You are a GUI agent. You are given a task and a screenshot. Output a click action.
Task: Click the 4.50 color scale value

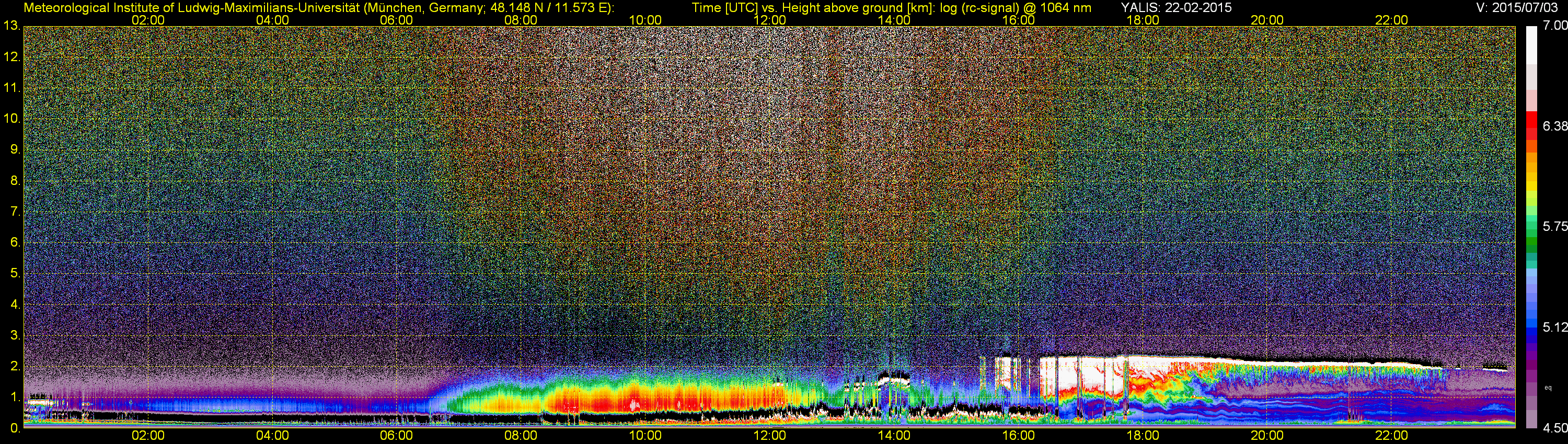click(x=1554, y=428)
